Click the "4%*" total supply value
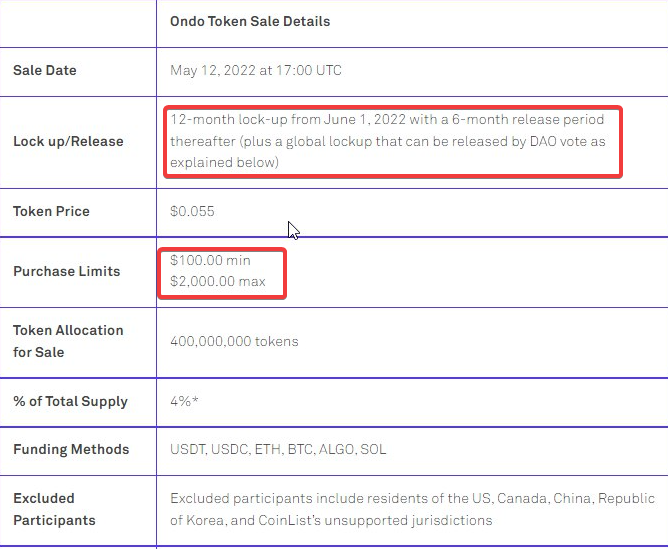The width and height of the screenshot is (668, 549). [182, 402]
